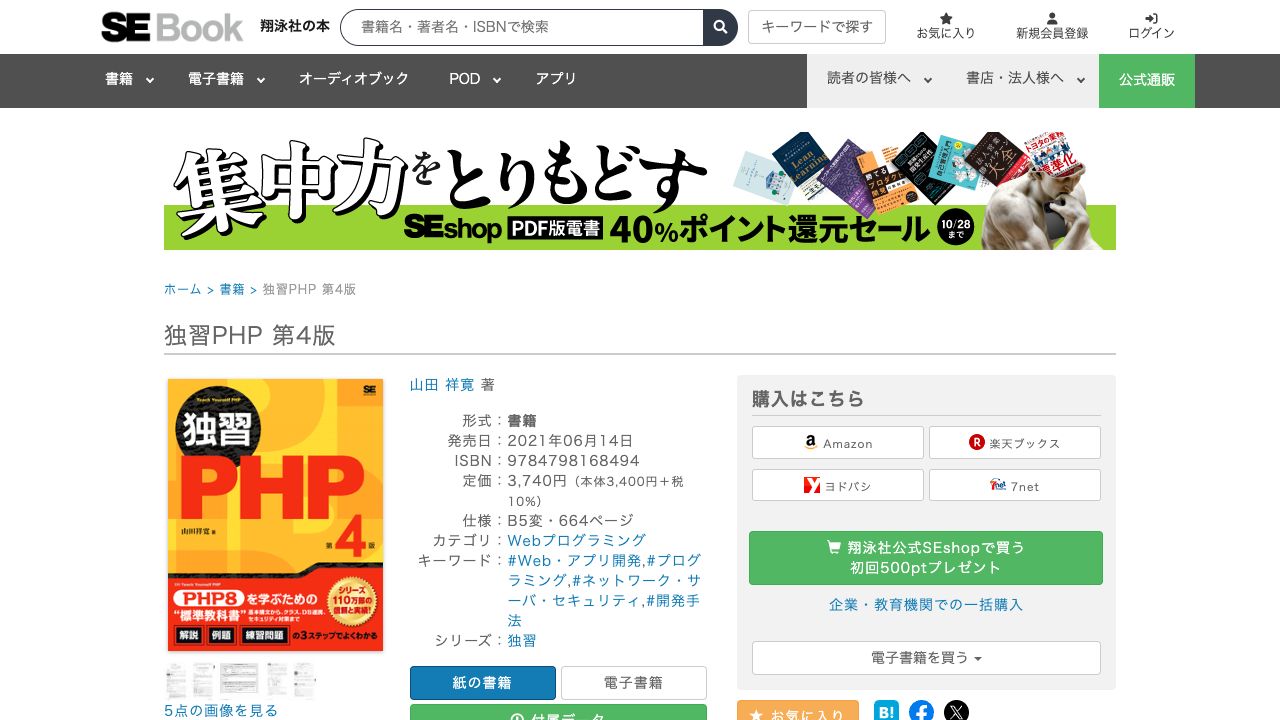Click キーワードで探す button

[x=817, y=27]
